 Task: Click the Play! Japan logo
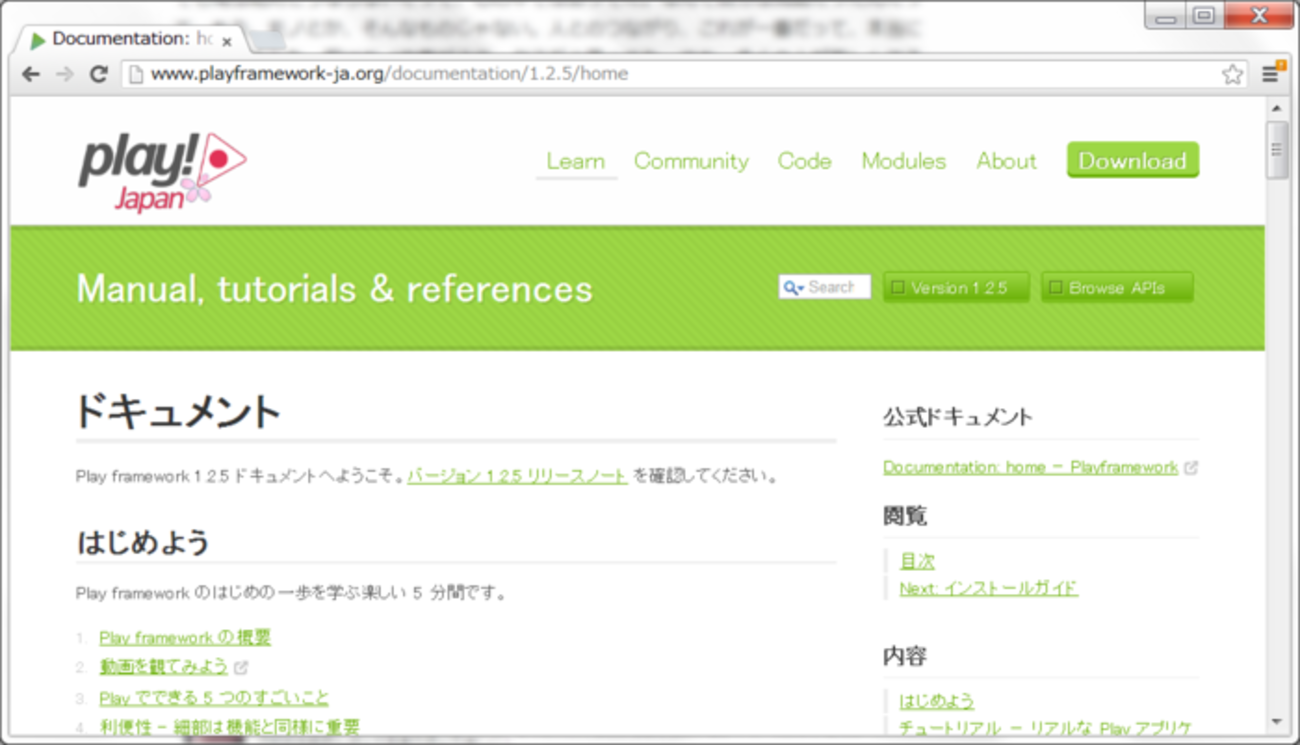pos(162,170)
